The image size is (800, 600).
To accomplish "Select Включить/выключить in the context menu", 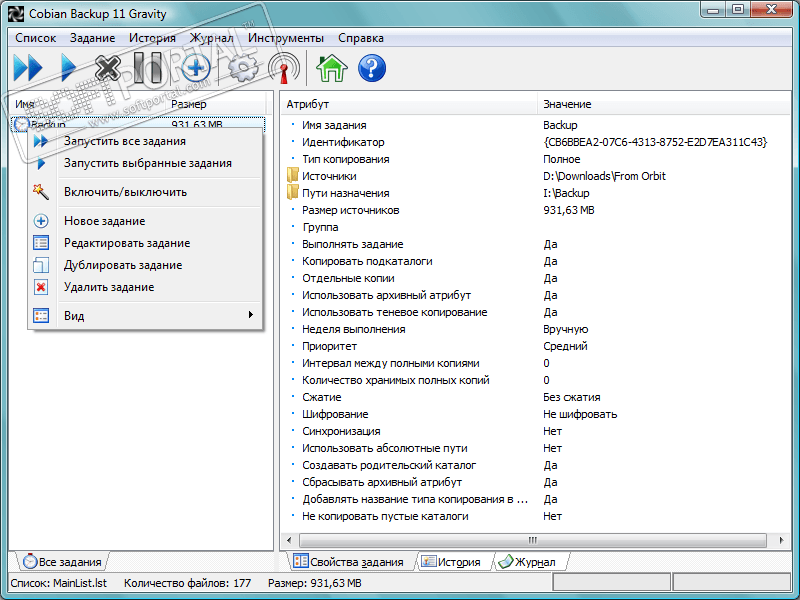I will (x=145, y=192).
